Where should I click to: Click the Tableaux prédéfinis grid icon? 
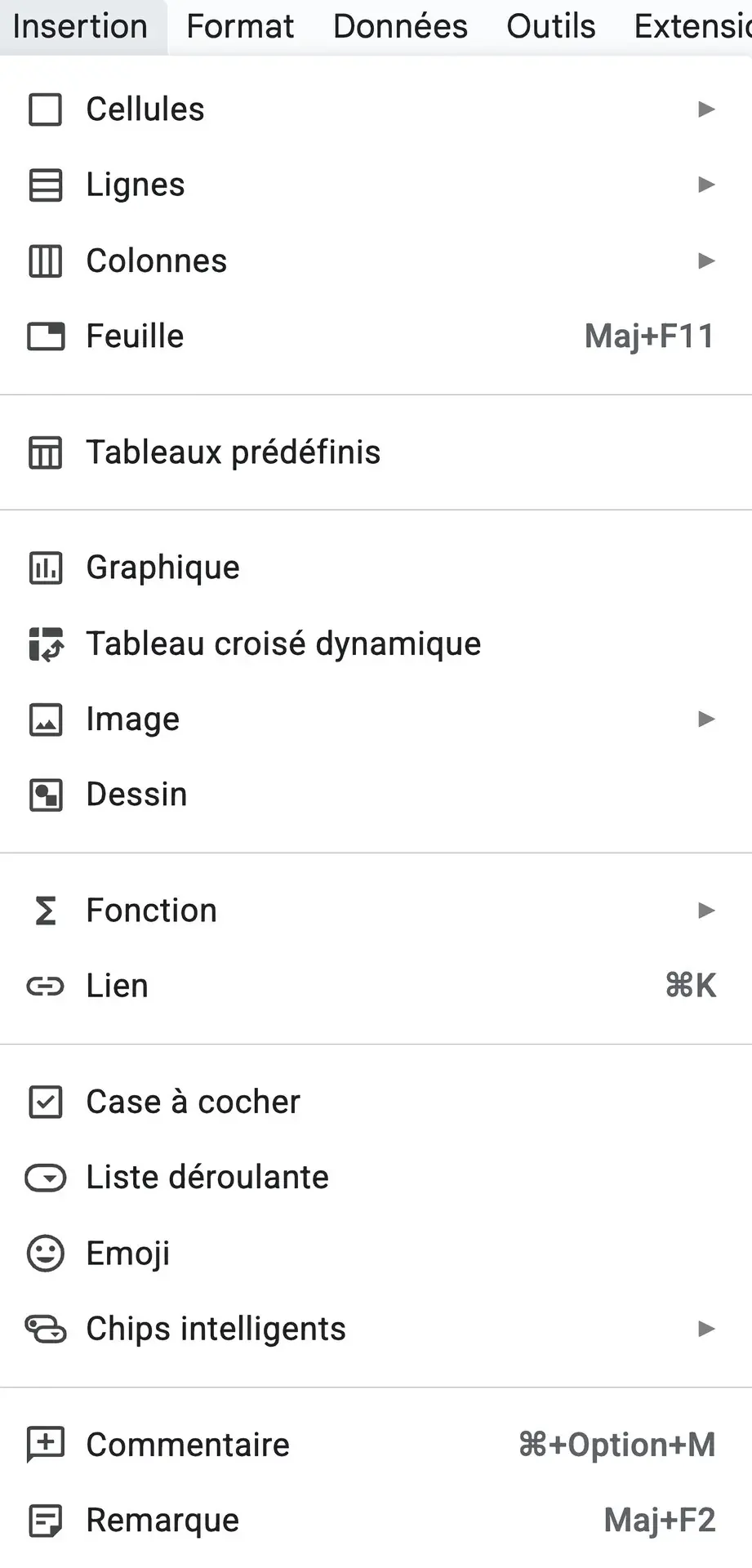tap(46, 452)
